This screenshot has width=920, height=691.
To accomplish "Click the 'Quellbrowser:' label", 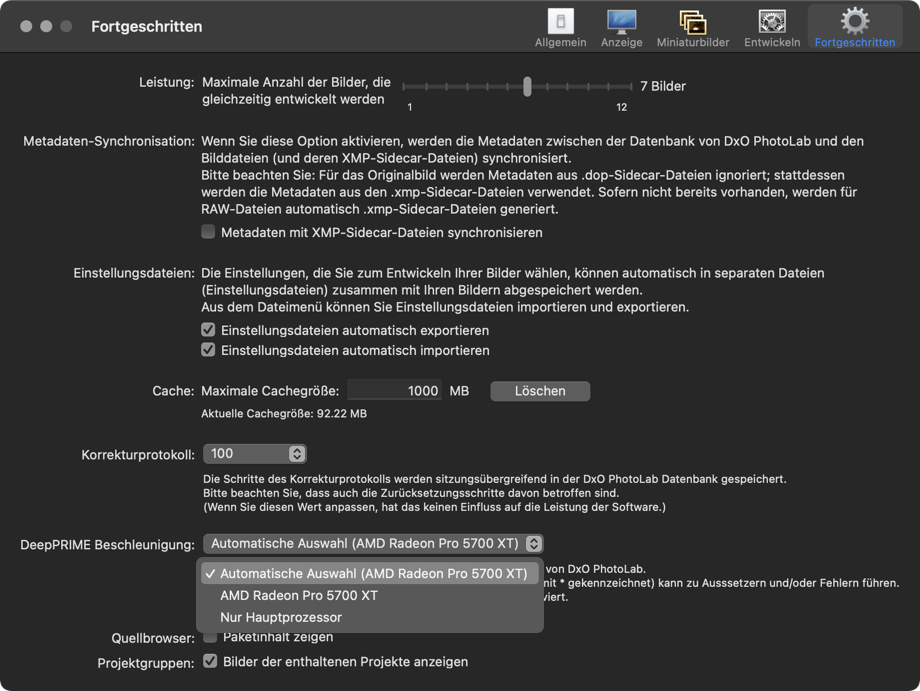I will coord(153,638).
